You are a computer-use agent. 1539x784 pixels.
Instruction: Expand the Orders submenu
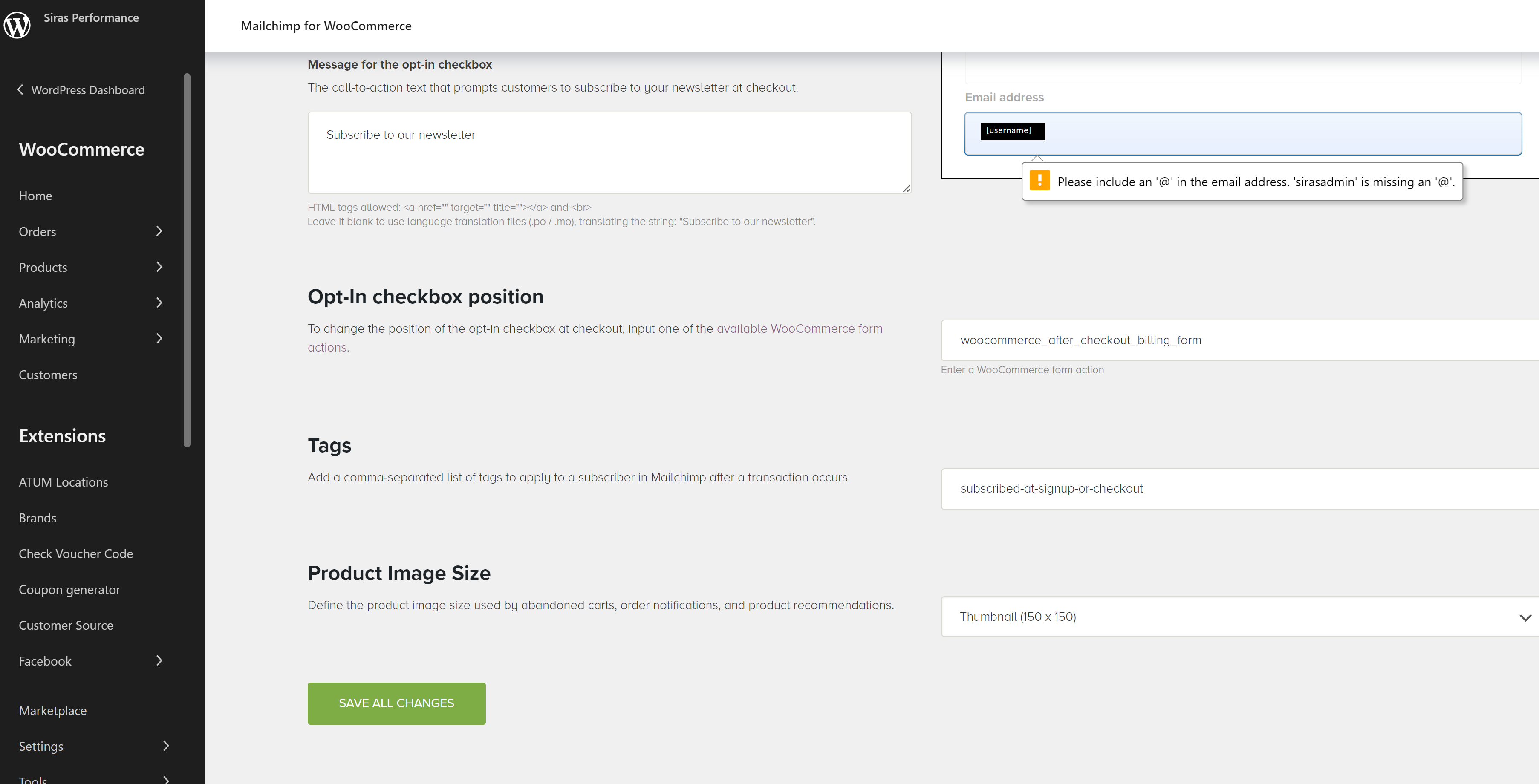point(159,231)
